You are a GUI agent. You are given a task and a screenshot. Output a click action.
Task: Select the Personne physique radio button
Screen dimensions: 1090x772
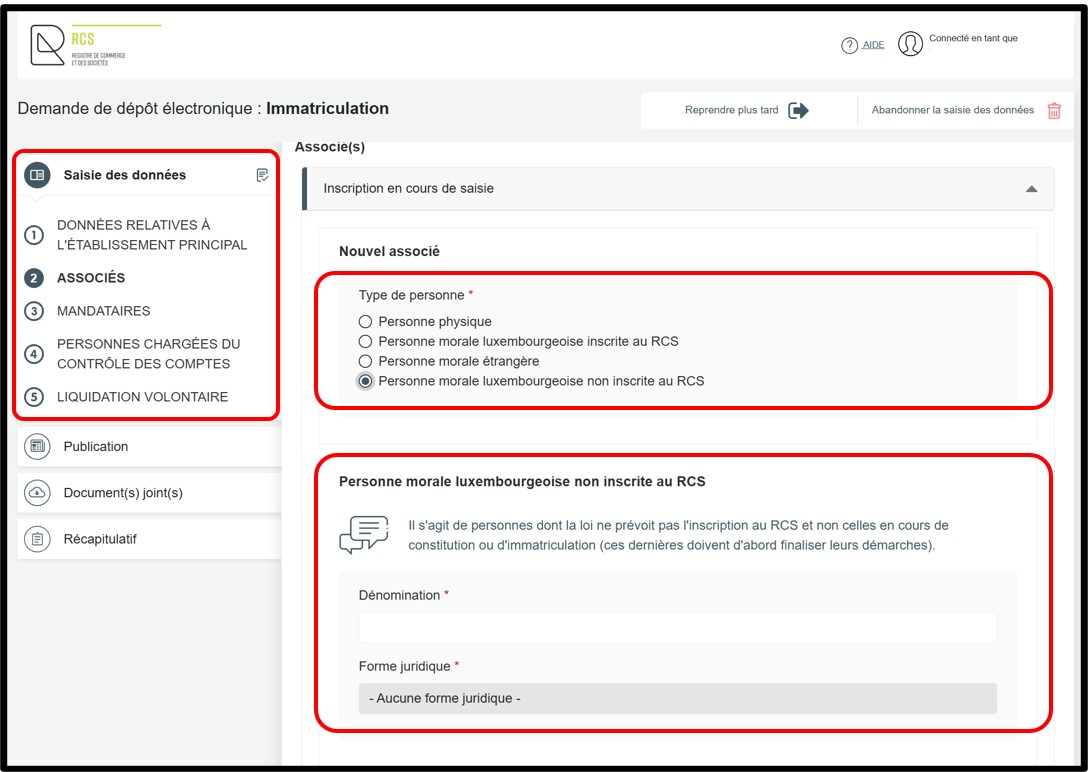tap(365, 322)
